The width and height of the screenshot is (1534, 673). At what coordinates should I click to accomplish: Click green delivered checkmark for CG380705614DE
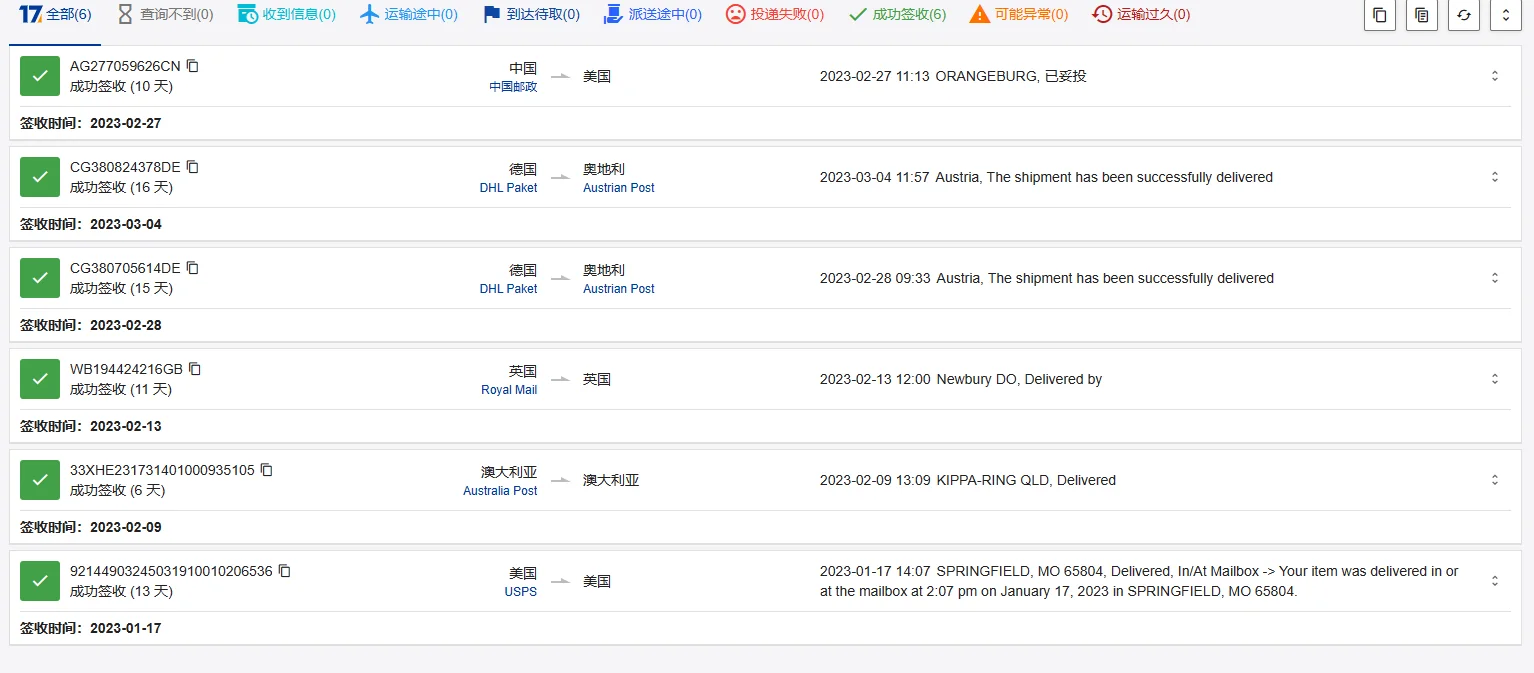(x=40, y=278)
